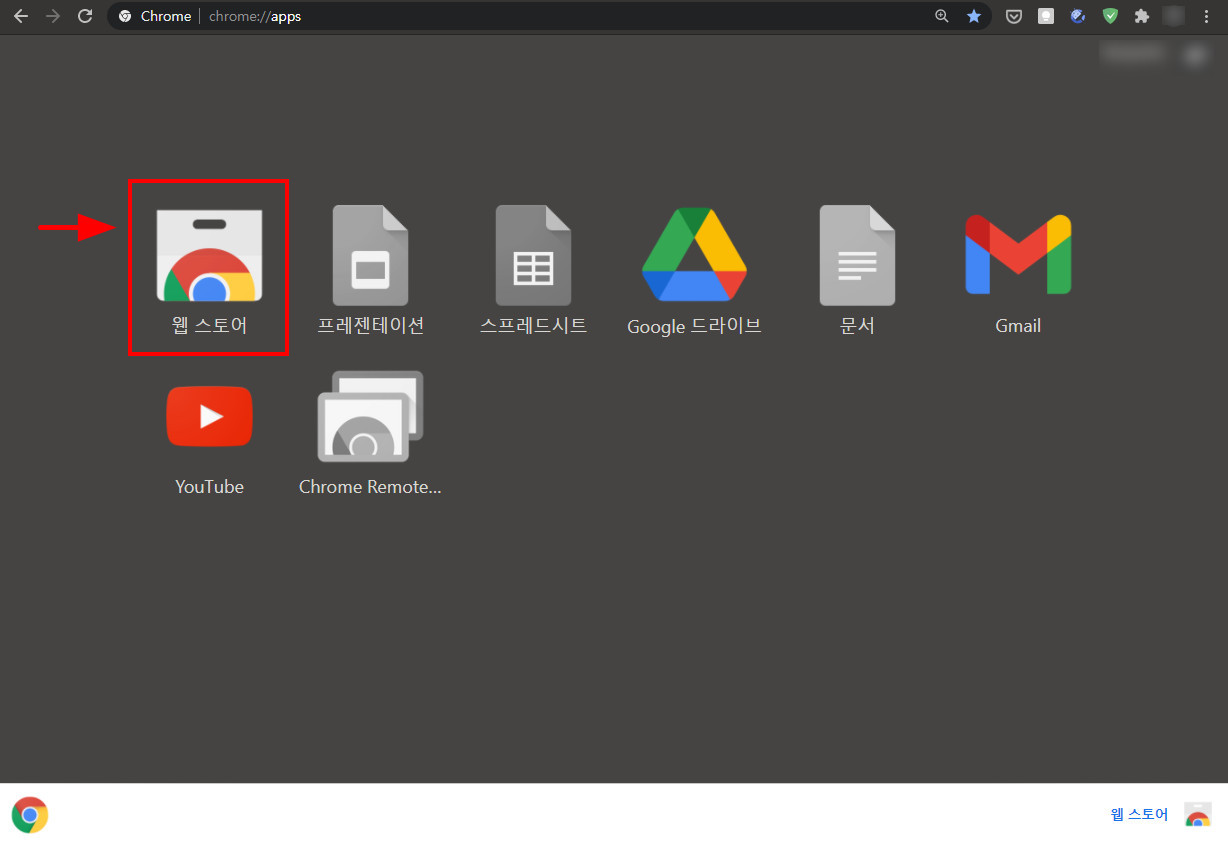Launch the YouTube app
Viewport: 1228px width, 844px height.
click(209, 416)
